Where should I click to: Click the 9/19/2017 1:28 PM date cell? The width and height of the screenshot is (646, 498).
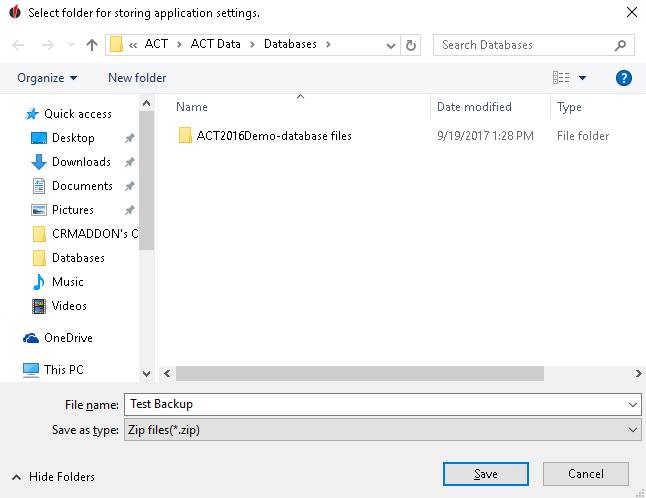[485, 136]
